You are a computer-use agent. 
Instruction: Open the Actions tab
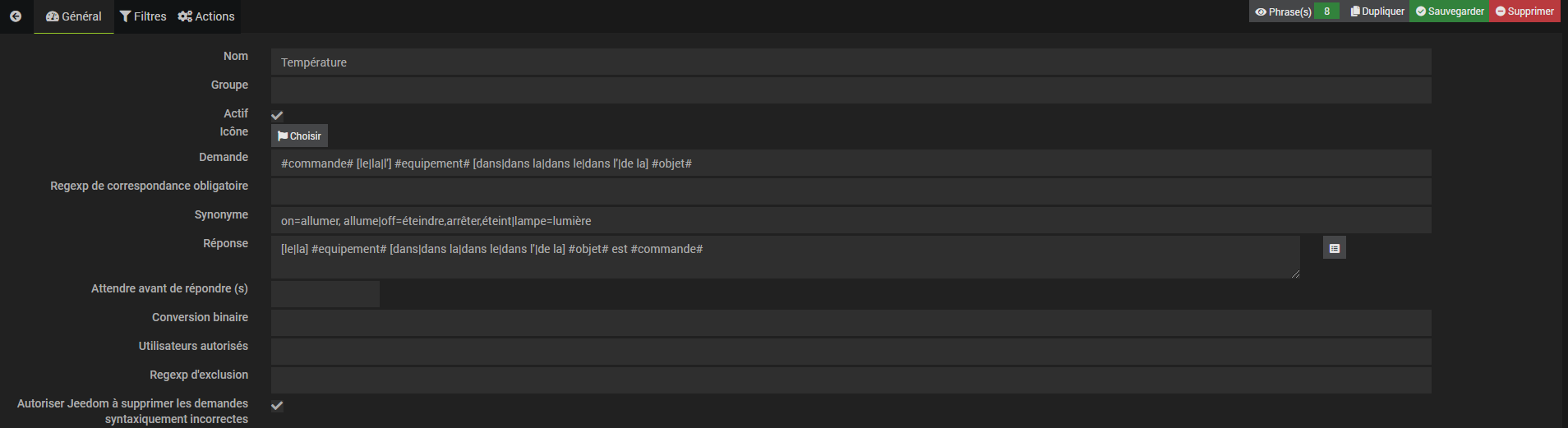206,16
